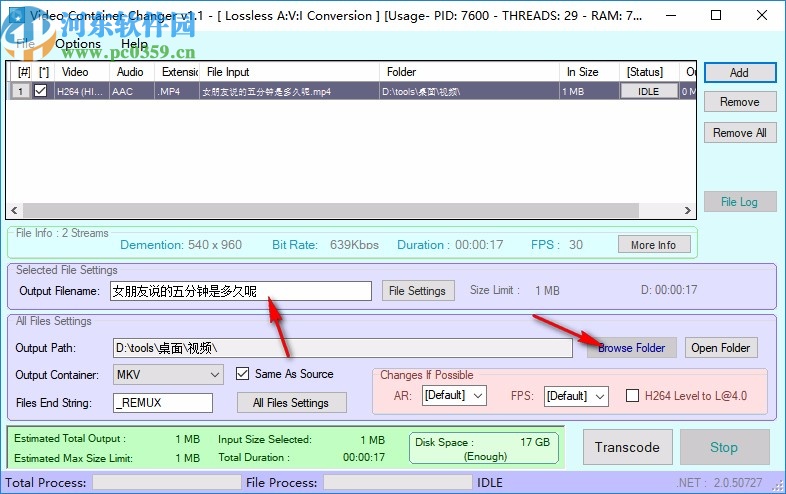Click the AAC audio cell
The image size is (786, 494).
pos(132,91)
